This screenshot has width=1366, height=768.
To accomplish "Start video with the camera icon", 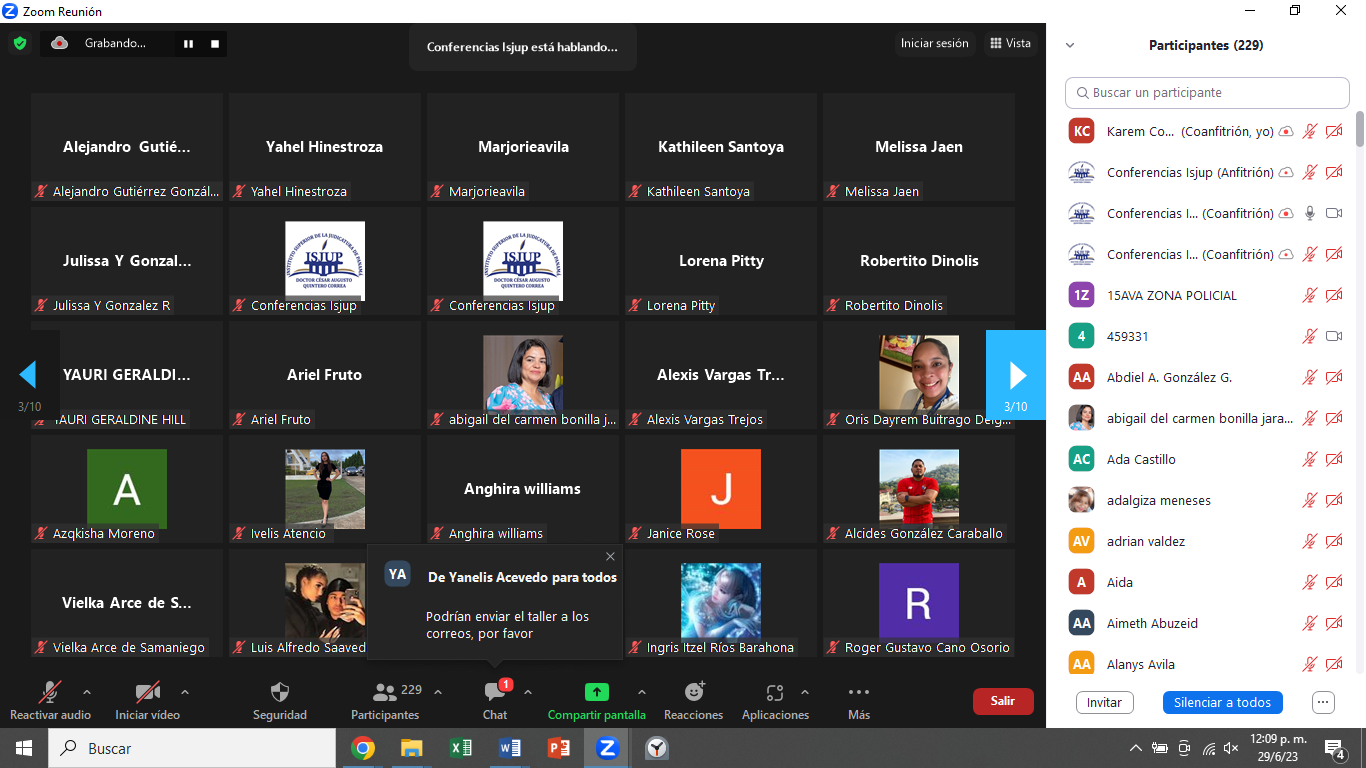I will click(x=147, y=692).
